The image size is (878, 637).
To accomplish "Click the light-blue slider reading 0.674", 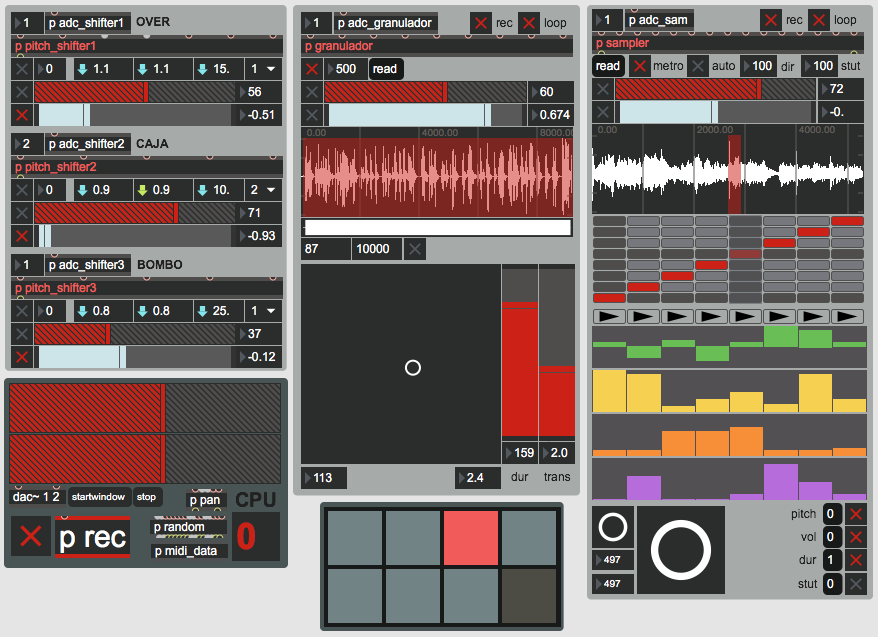I will coord(426,115).
